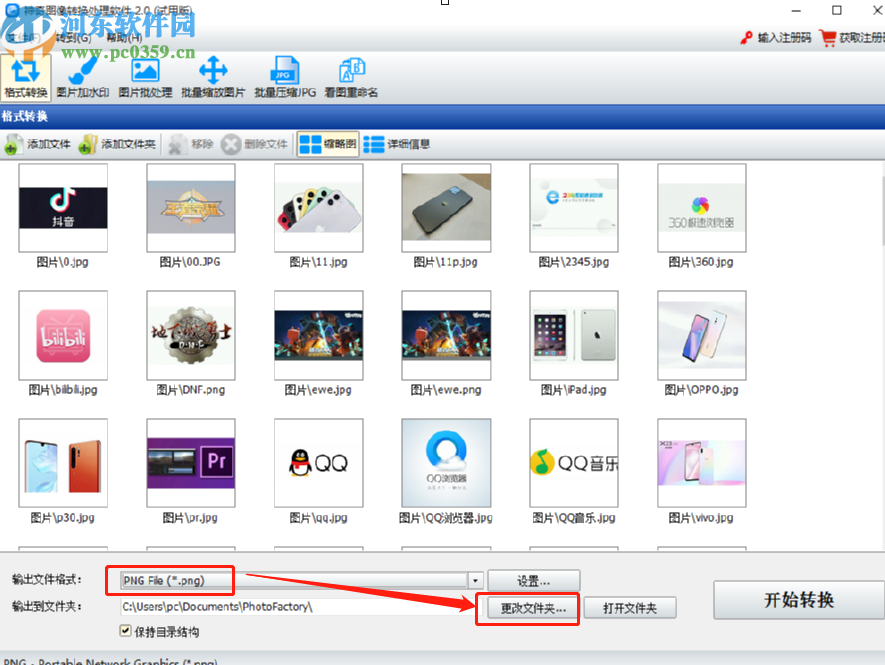The height and width of the screenshot is (665, 885).
Task: Click the file name label 图片\DNF.png
Action: click(191, 390)
